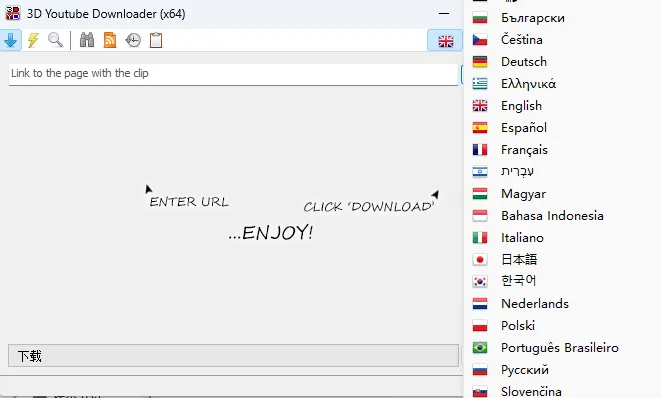The width and height of the screenshot is (661, 398).
Task: Open the binoculars browse tool
Action: 87,40
